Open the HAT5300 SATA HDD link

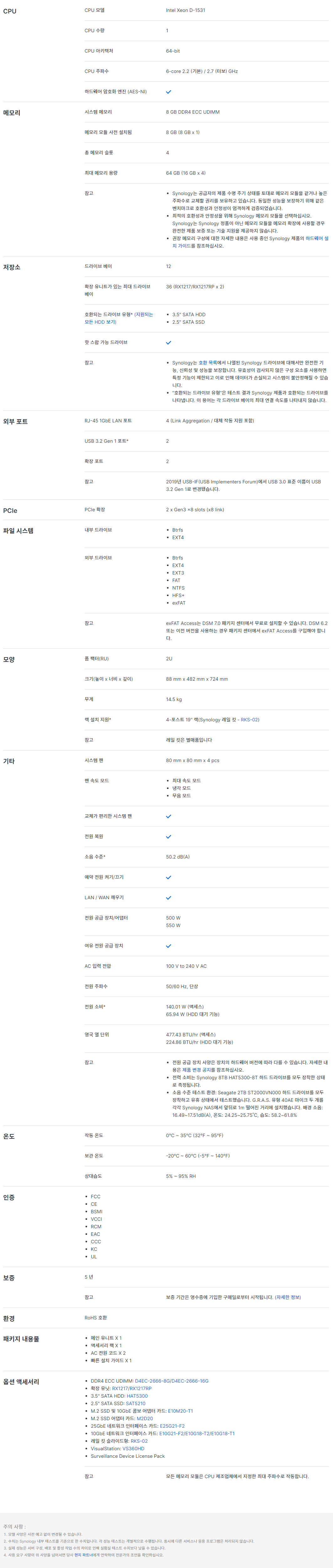point(137,1396)
